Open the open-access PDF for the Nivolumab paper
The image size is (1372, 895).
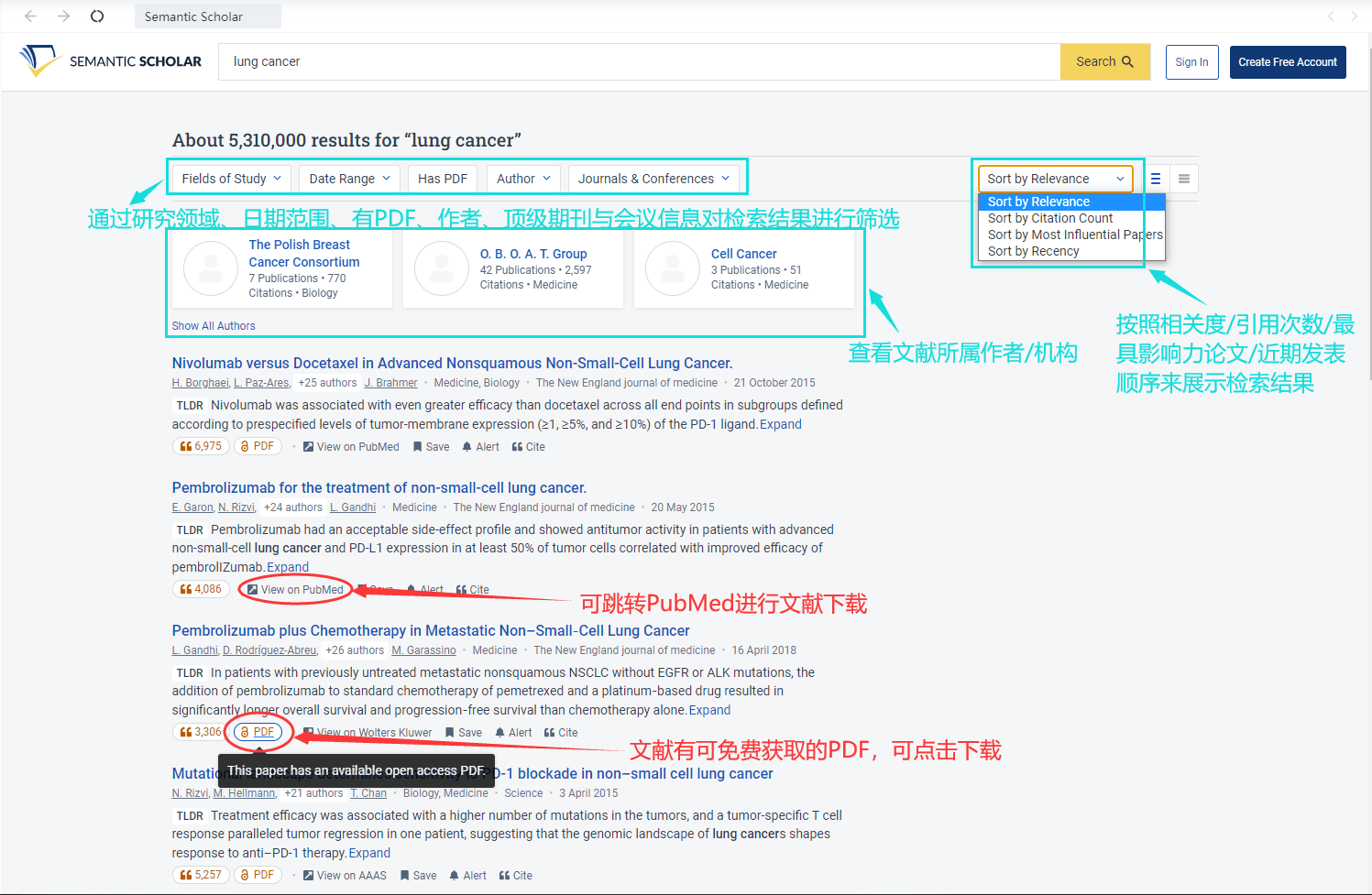[x=258, y=446]
